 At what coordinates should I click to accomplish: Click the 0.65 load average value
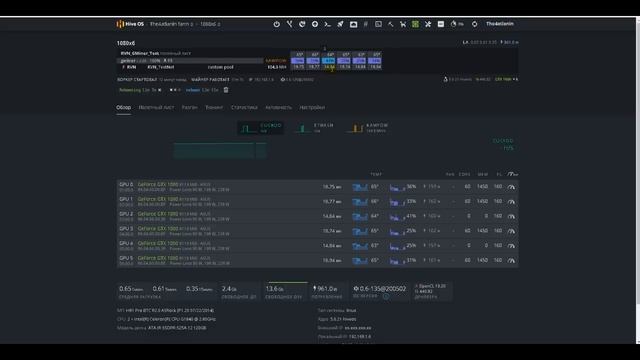point(125,289)
